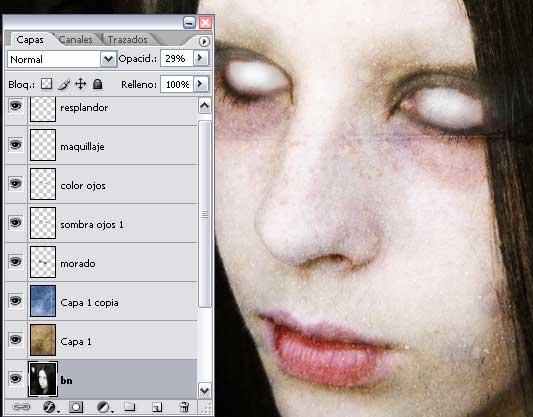This screenshot has height=417, width=533.
Task: Hide the Capa 1 copia layer
Action: [15, 301]
